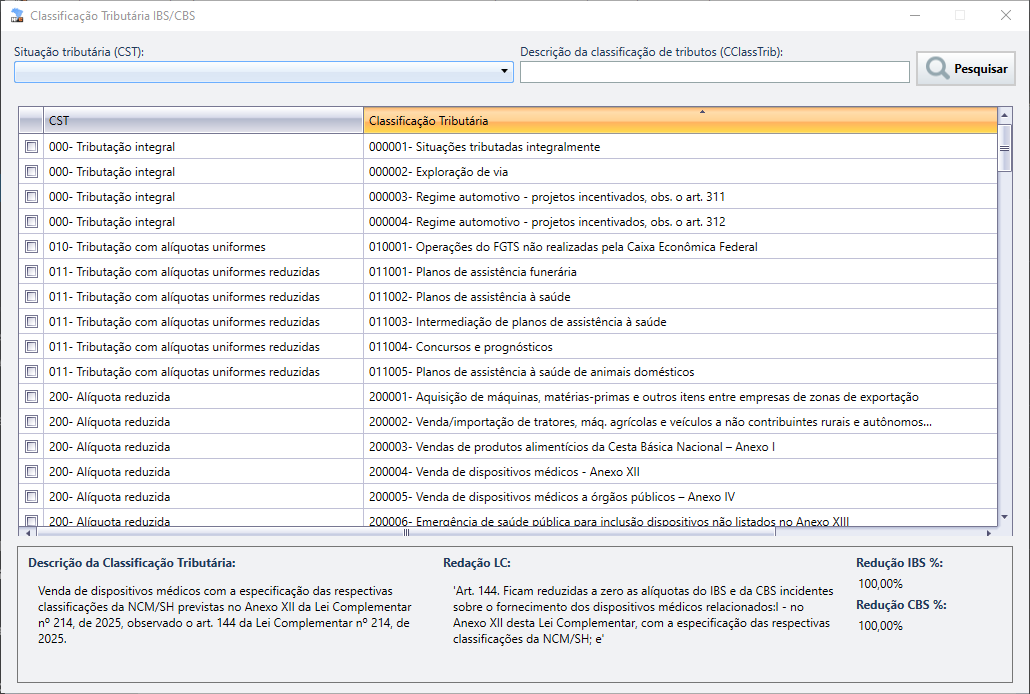Click the vertical scrollbar thumb of the grid
Image resolution: width=1030 pixels, height=694 pixels.
point(1005,150)
